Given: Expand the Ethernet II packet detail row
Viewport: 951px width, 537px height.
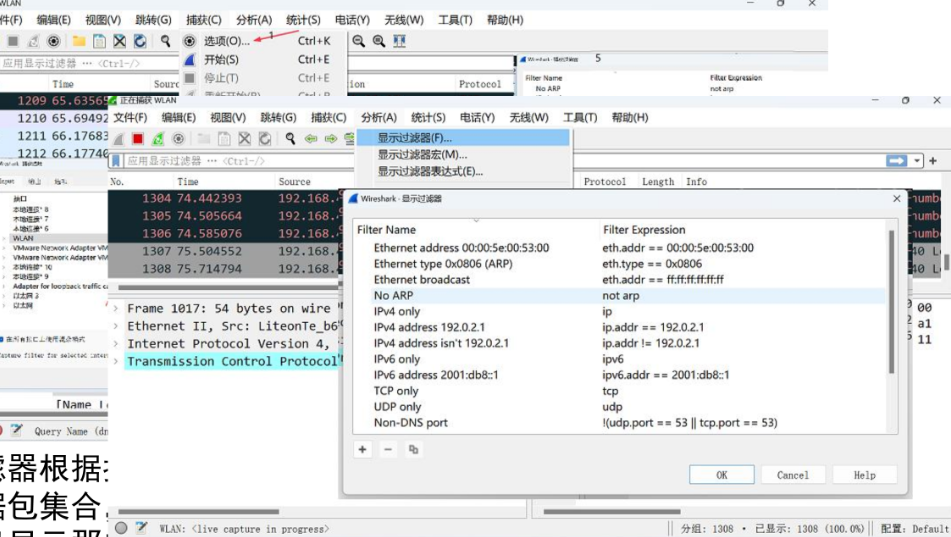Looking at the screenshot, I should tap(118, 326).
